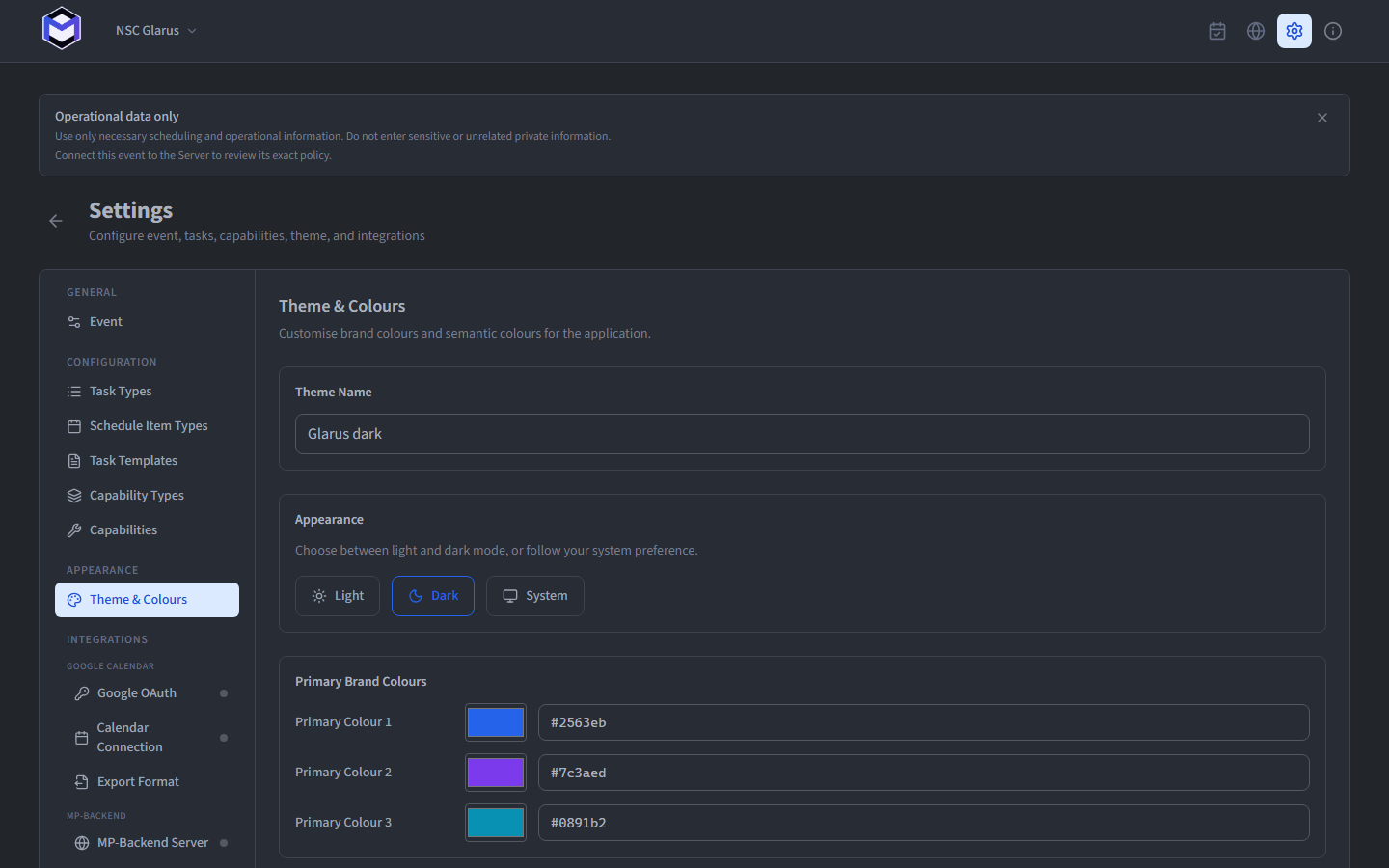Click the Primary Brand Colours label
The image size is (1389, 868).
tap(361, 681)
